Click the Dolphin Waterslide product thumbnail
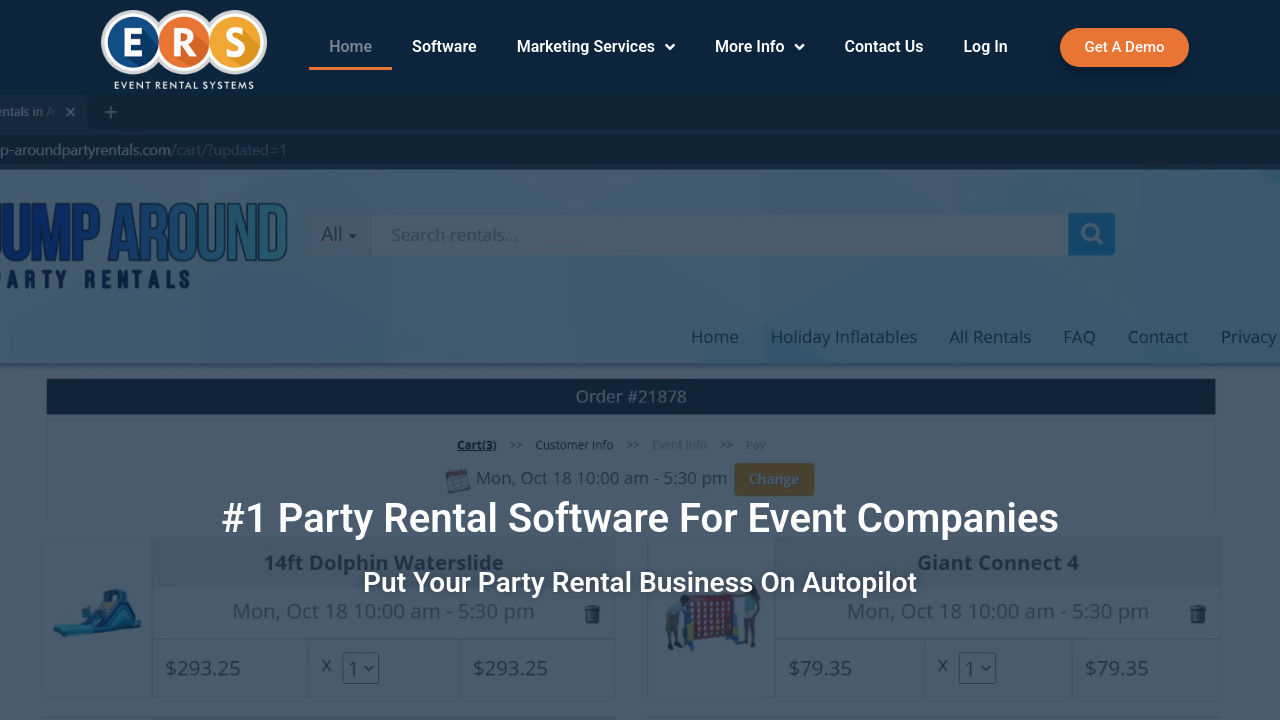 (x=97, y=614)
